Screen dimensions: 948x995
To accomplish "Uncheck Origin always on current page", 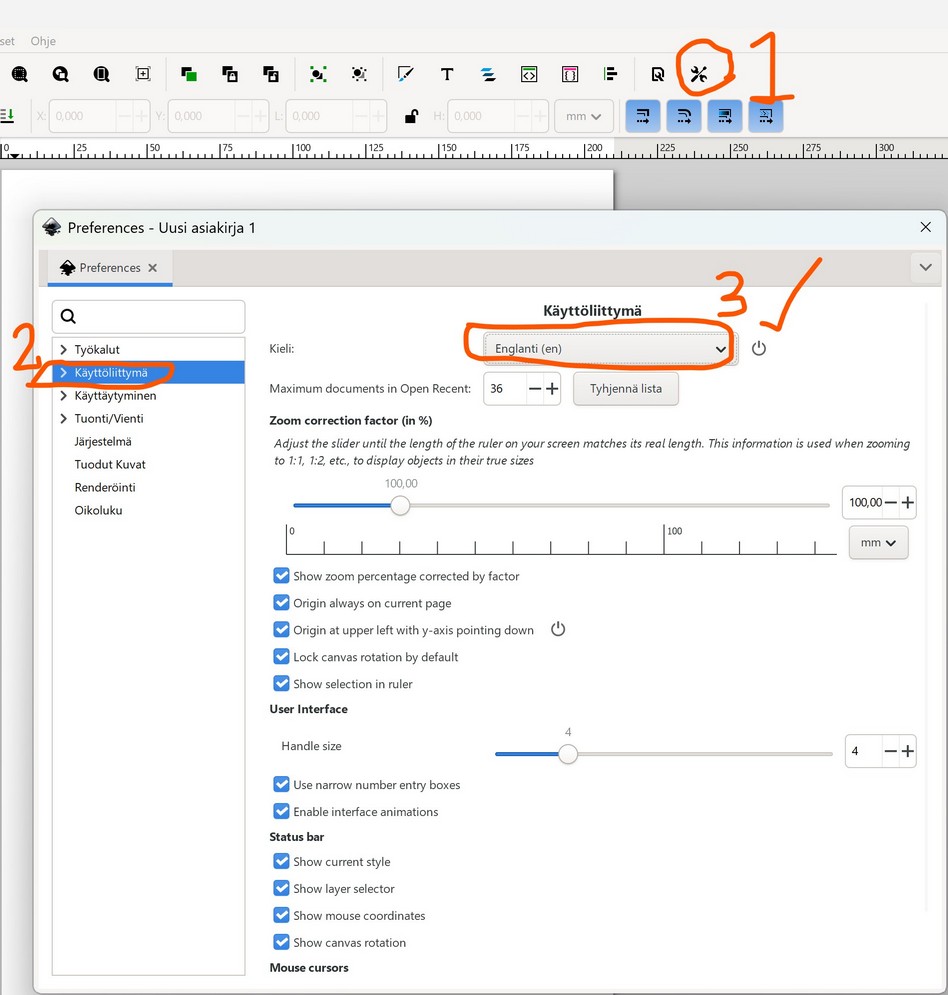I will [281, 602].
